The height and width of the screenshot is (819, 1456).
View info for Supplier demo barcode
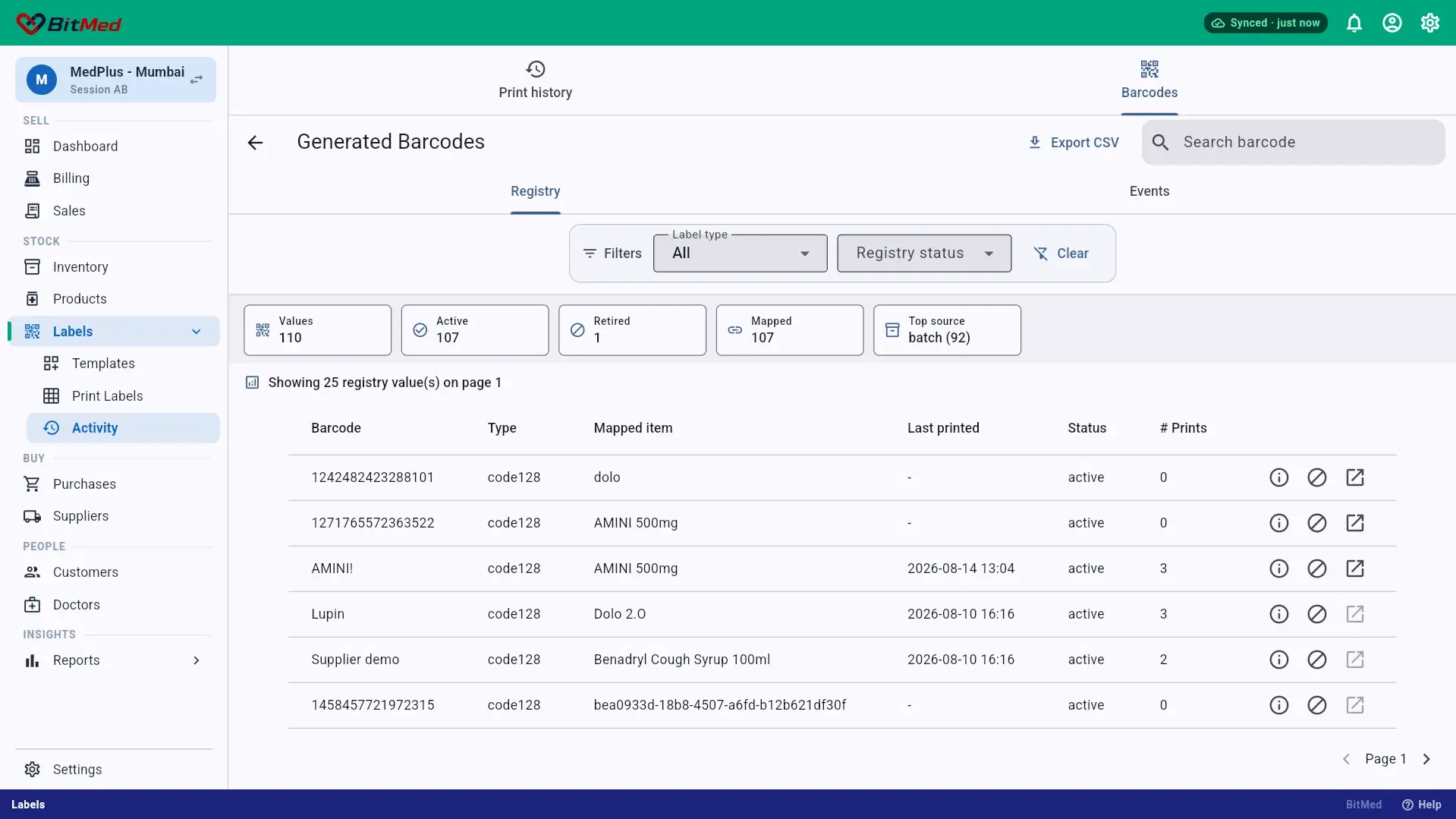pos(1279,660)
